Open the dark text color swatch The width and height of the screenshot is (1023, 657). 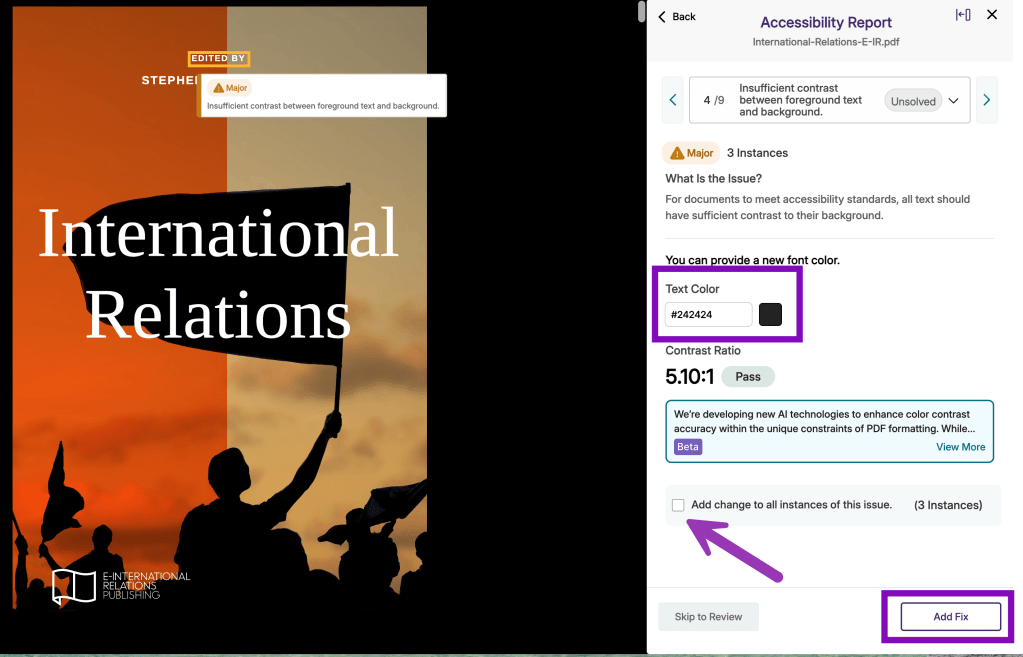click(x=771, y=314)
